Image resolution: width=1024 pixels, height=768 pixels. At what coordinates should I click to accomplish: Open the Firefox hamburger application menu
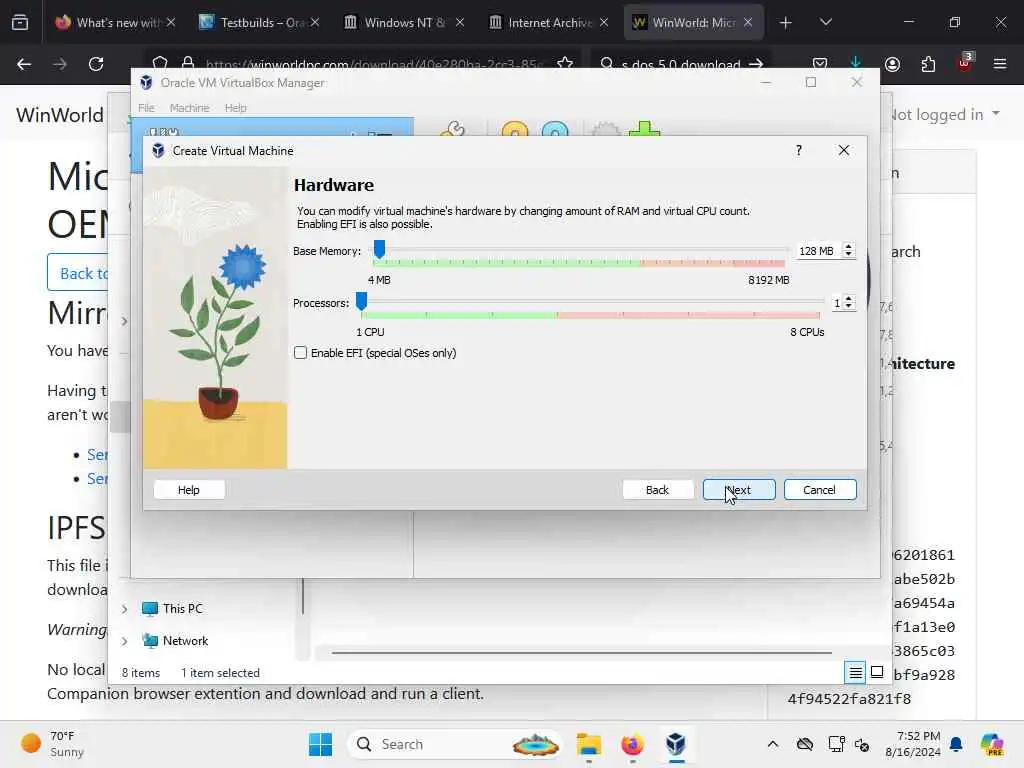tap(1000, 64)
